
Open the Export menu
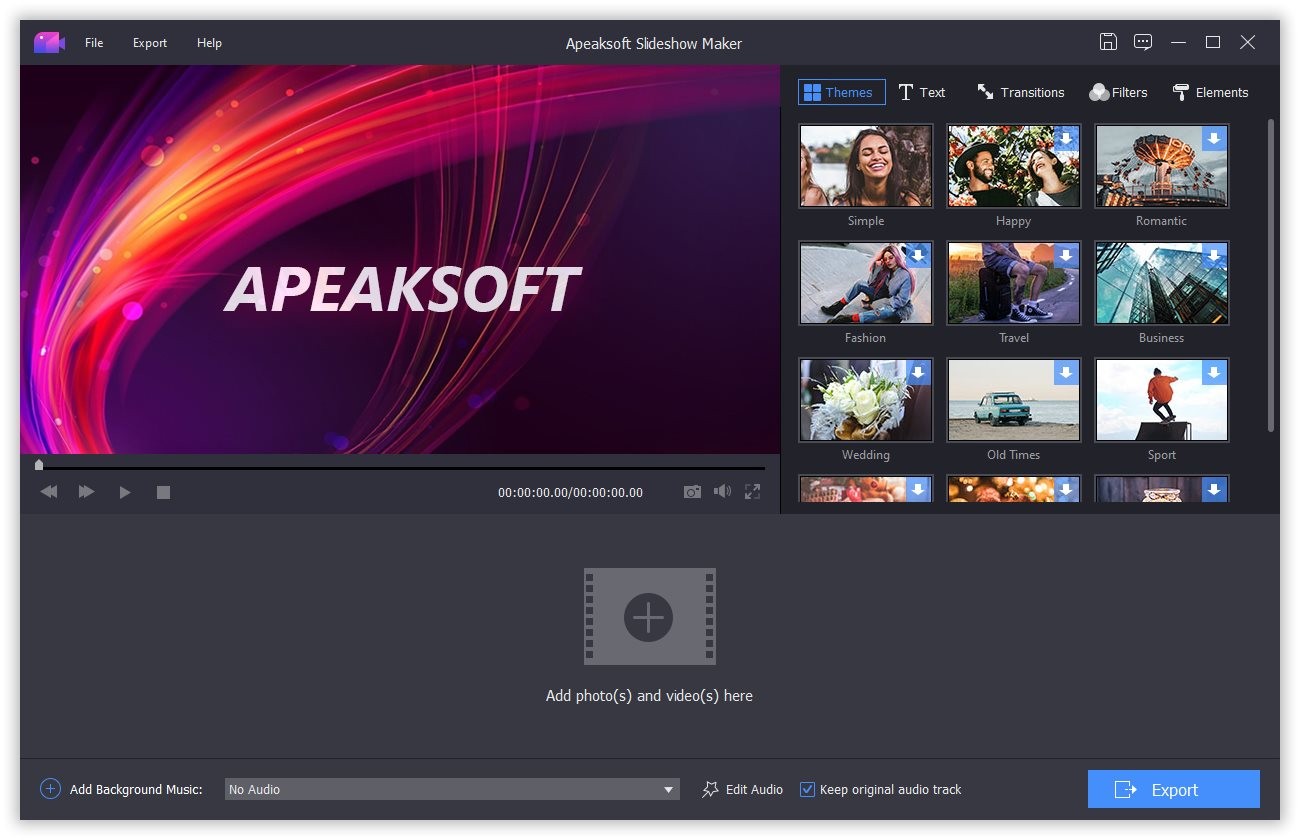tap(150, 43)
